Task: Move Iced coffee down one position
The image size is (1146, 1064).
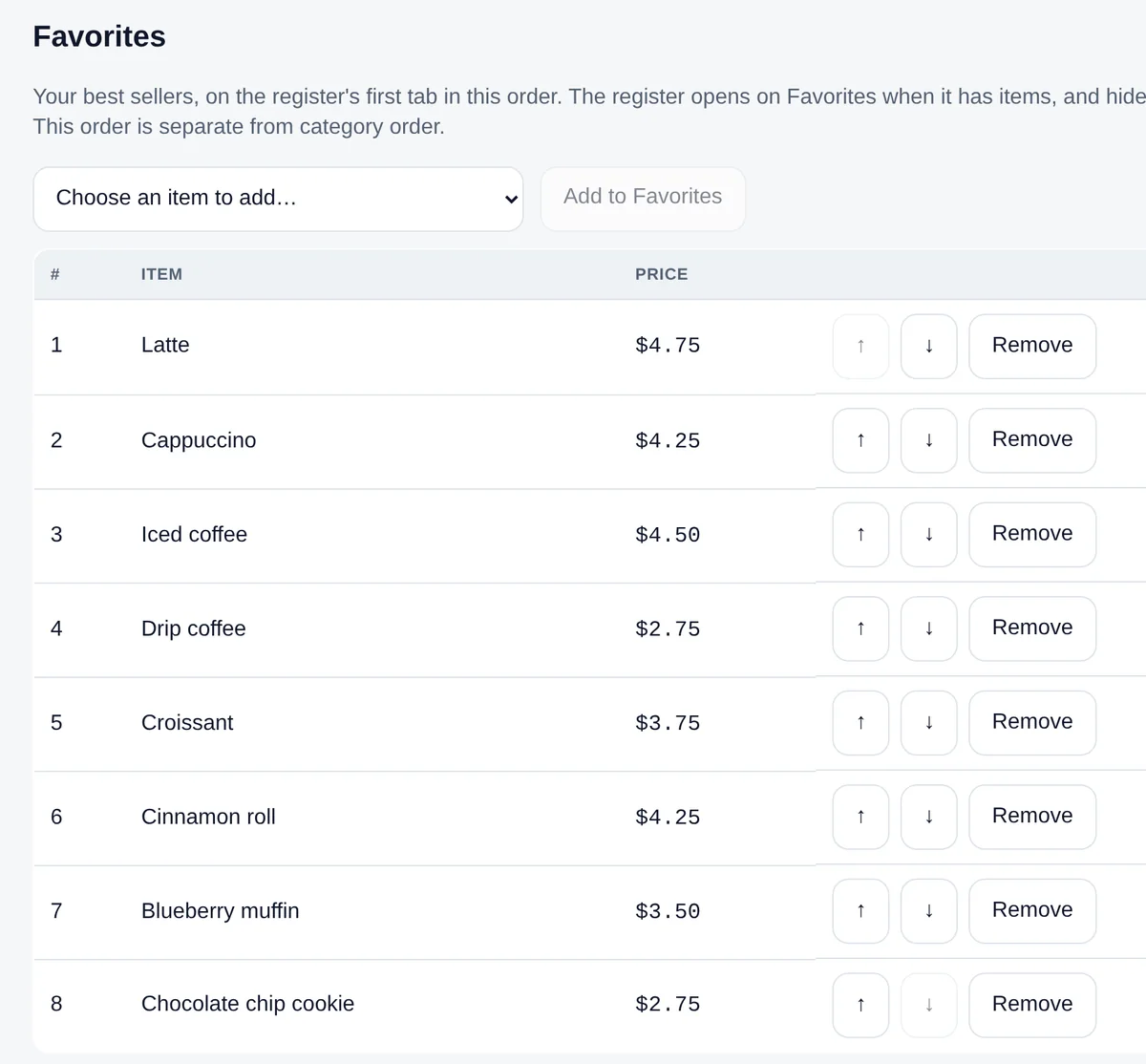Action: coord(929,534)
